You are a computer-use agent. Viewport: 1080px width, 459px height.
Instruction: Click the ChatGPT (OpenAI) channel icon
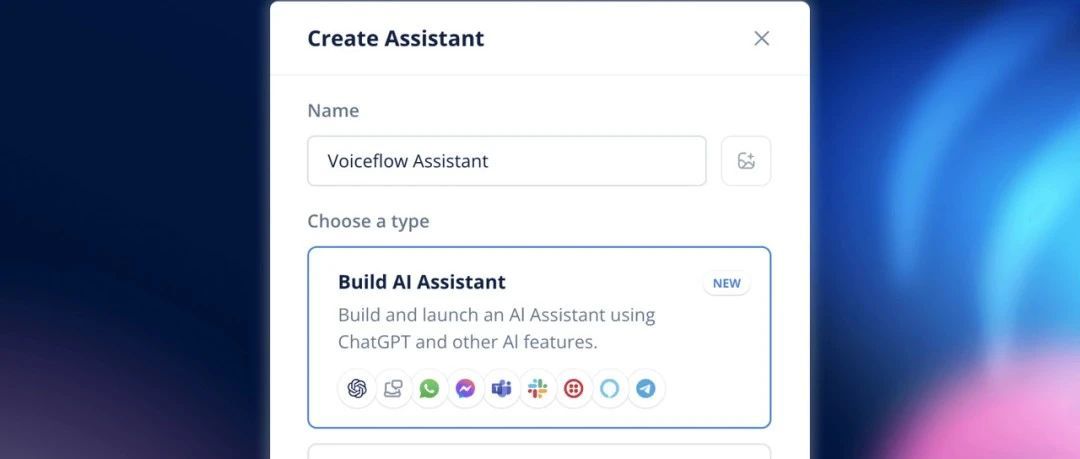(357, 389)
